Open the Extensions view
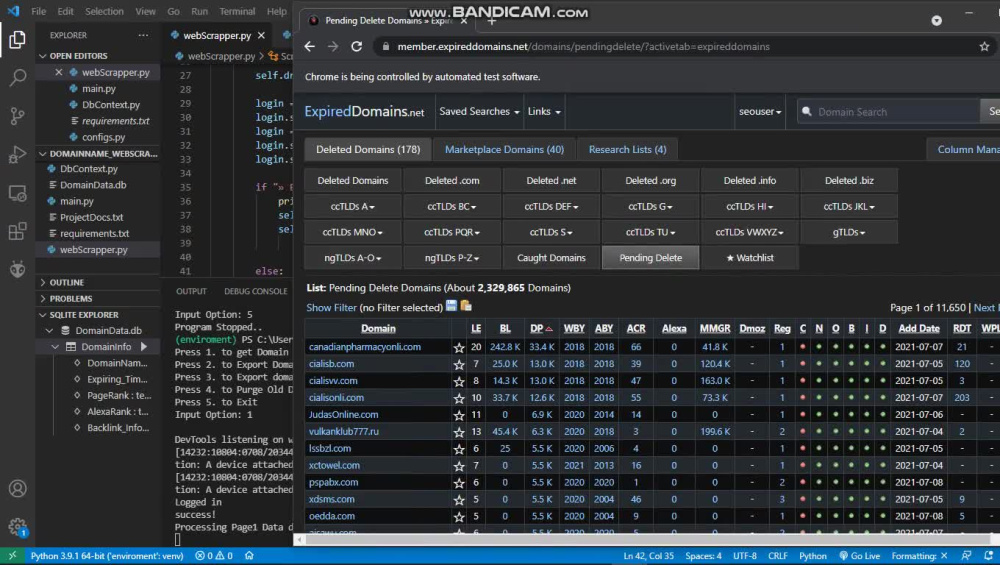The image size is (1000, 565). (17, 231)
